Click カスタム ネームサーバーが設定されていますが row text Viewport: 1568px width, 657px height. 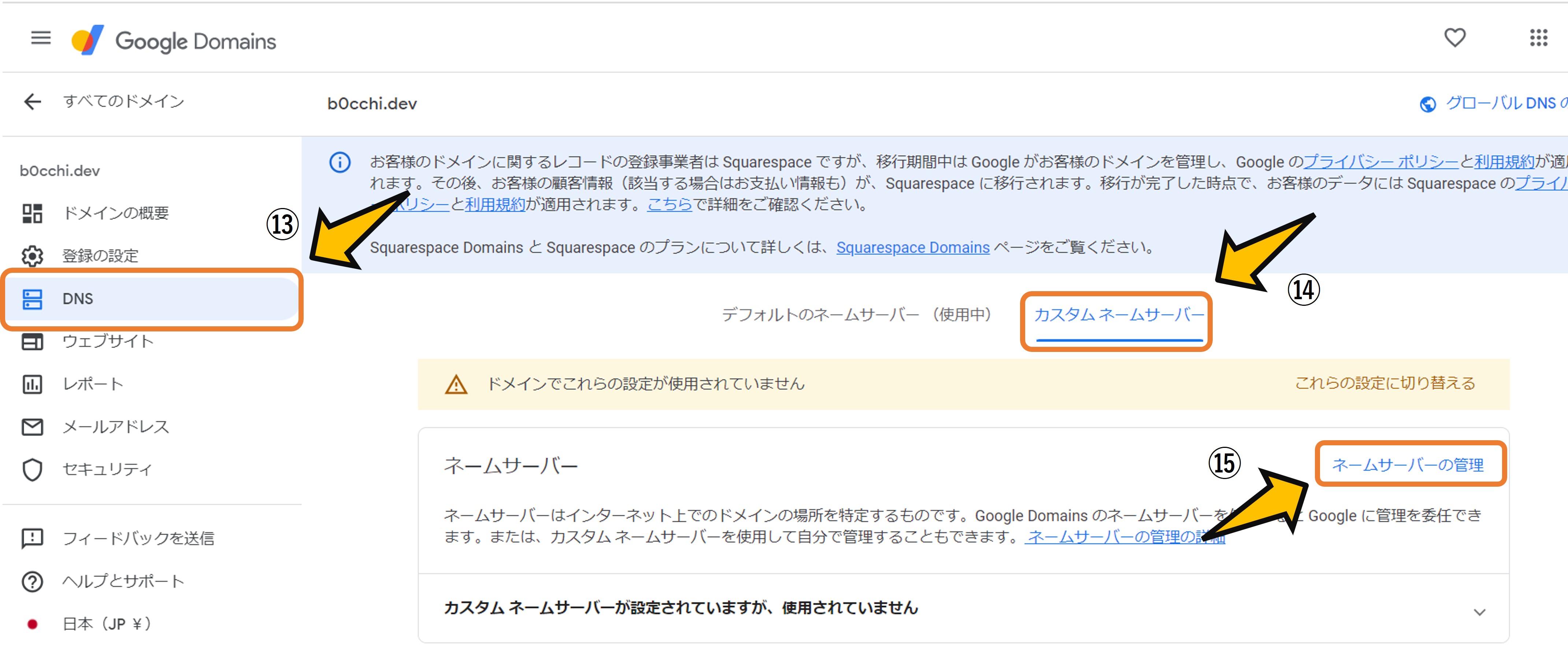click(681, 608)
